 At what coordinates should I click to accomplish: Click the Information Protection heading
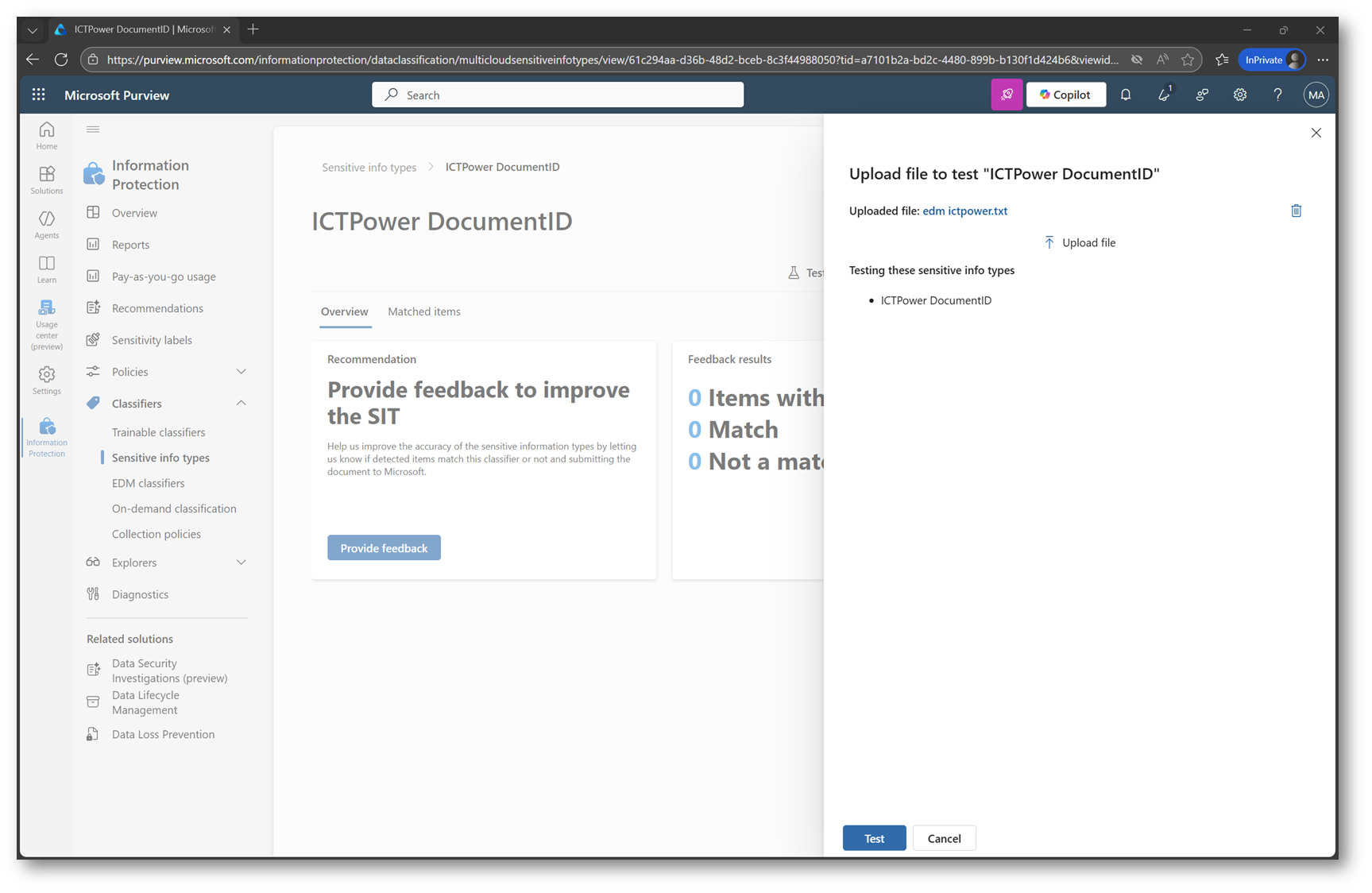pos(151,175)
